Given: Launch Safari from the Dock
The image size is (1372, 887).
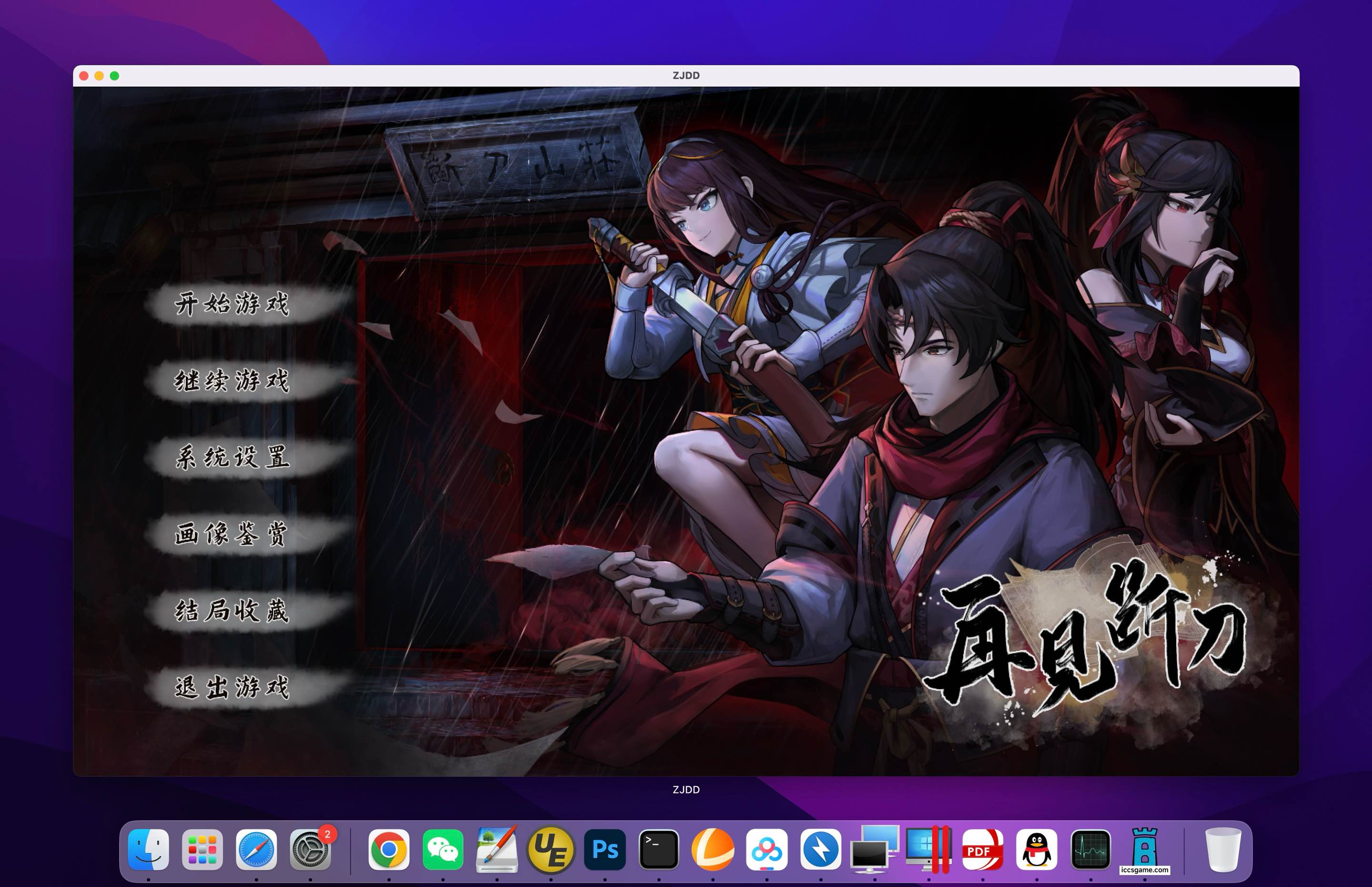Looking at the screenshot, I should (x=256, y=849).
